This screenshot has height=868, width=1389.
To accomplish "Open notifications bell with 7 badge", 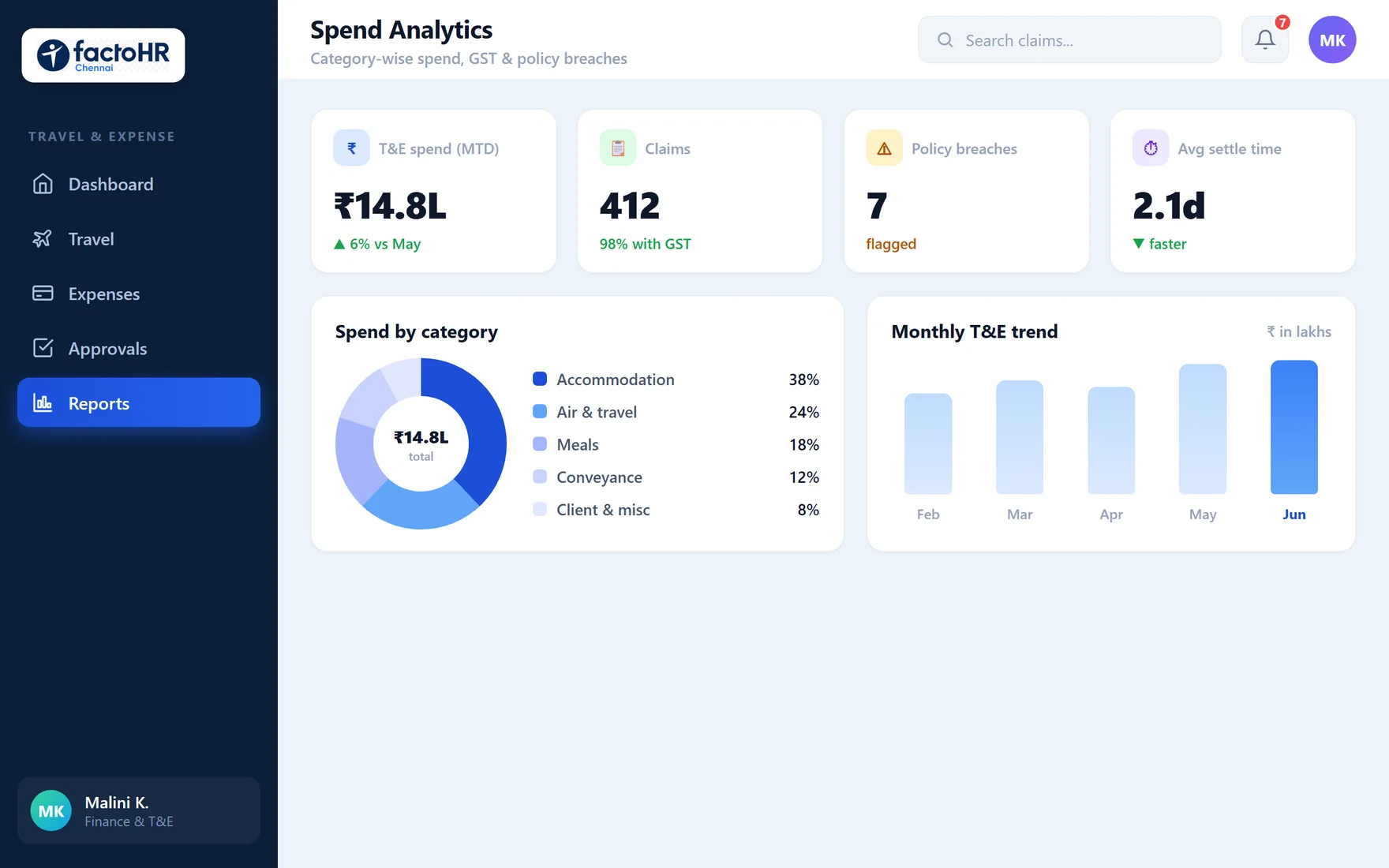I will pyautogui.click(x=1265, y=39).
